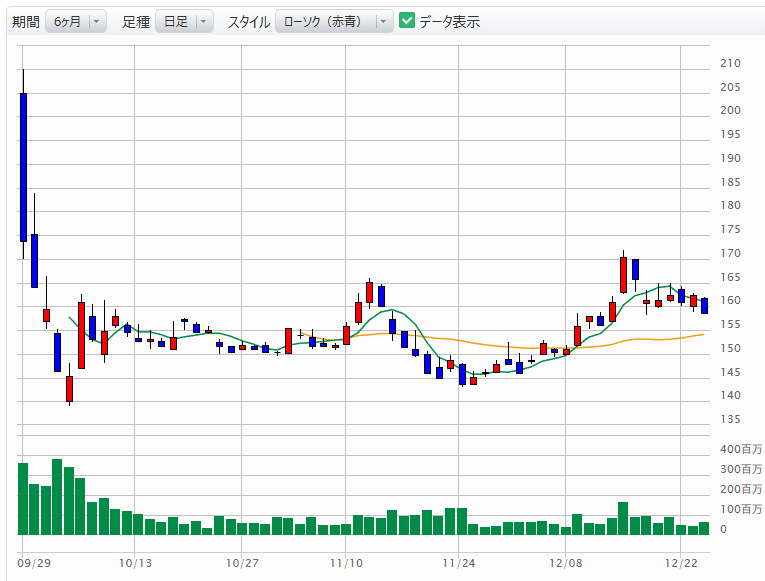Toggle the データ表示 checkbox
This screenshot has height=581, width=765.
[407, 21]
